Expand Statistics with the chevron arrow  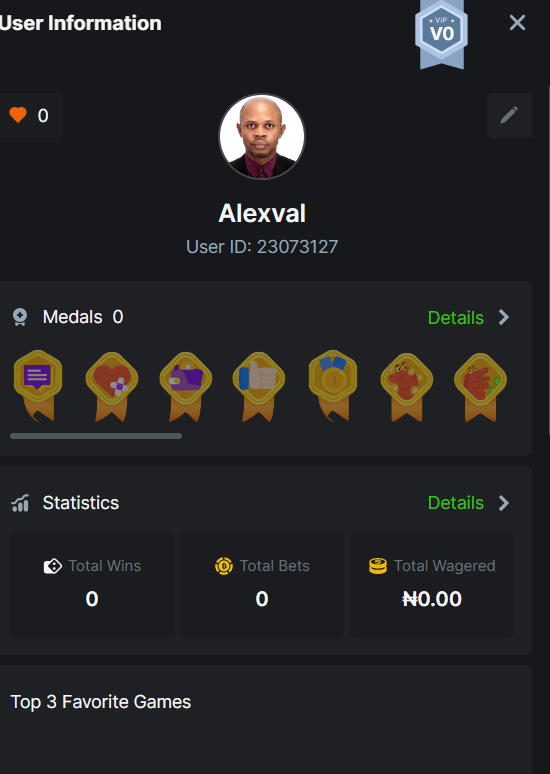[504, 503]
